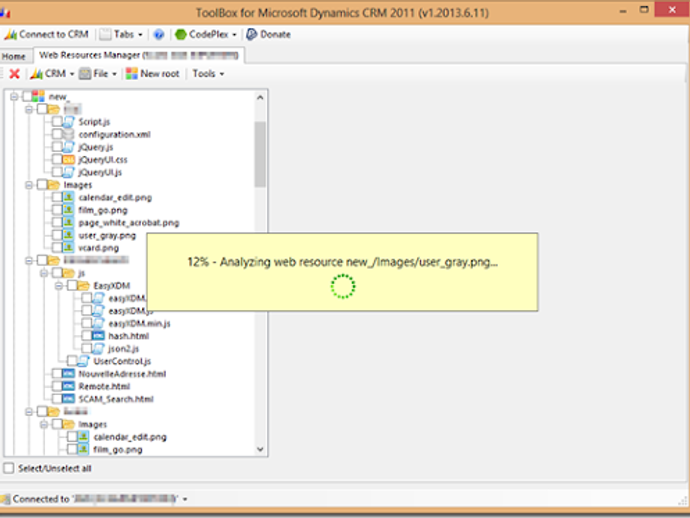Click the vcard.png image icon
Viewport: 690px width, 518px height.
point(69,248)
